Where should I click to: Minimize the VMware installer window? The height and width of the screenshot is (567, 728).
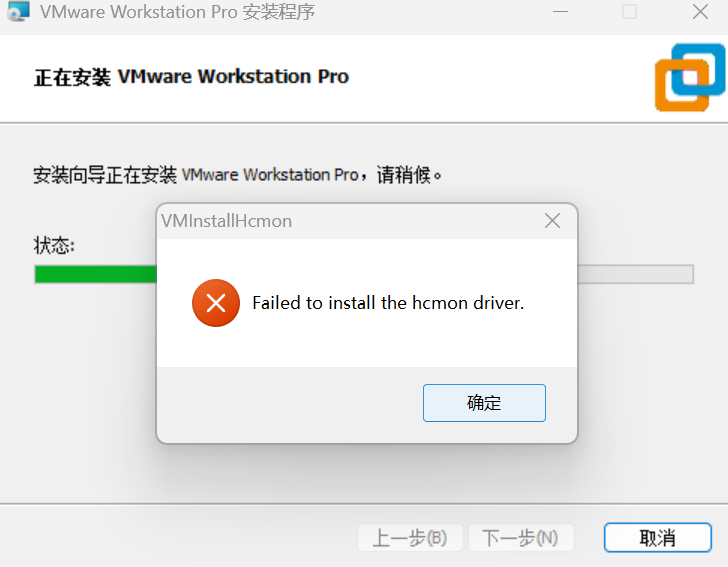(x=560, y=12)
